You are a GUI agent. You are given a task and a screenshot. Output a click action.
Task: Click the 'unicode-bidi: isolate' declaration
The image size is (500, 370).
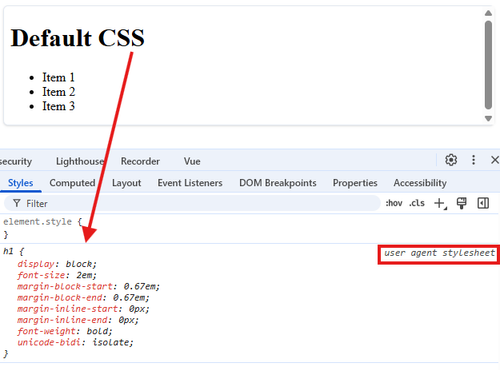[x=75, y=342]
